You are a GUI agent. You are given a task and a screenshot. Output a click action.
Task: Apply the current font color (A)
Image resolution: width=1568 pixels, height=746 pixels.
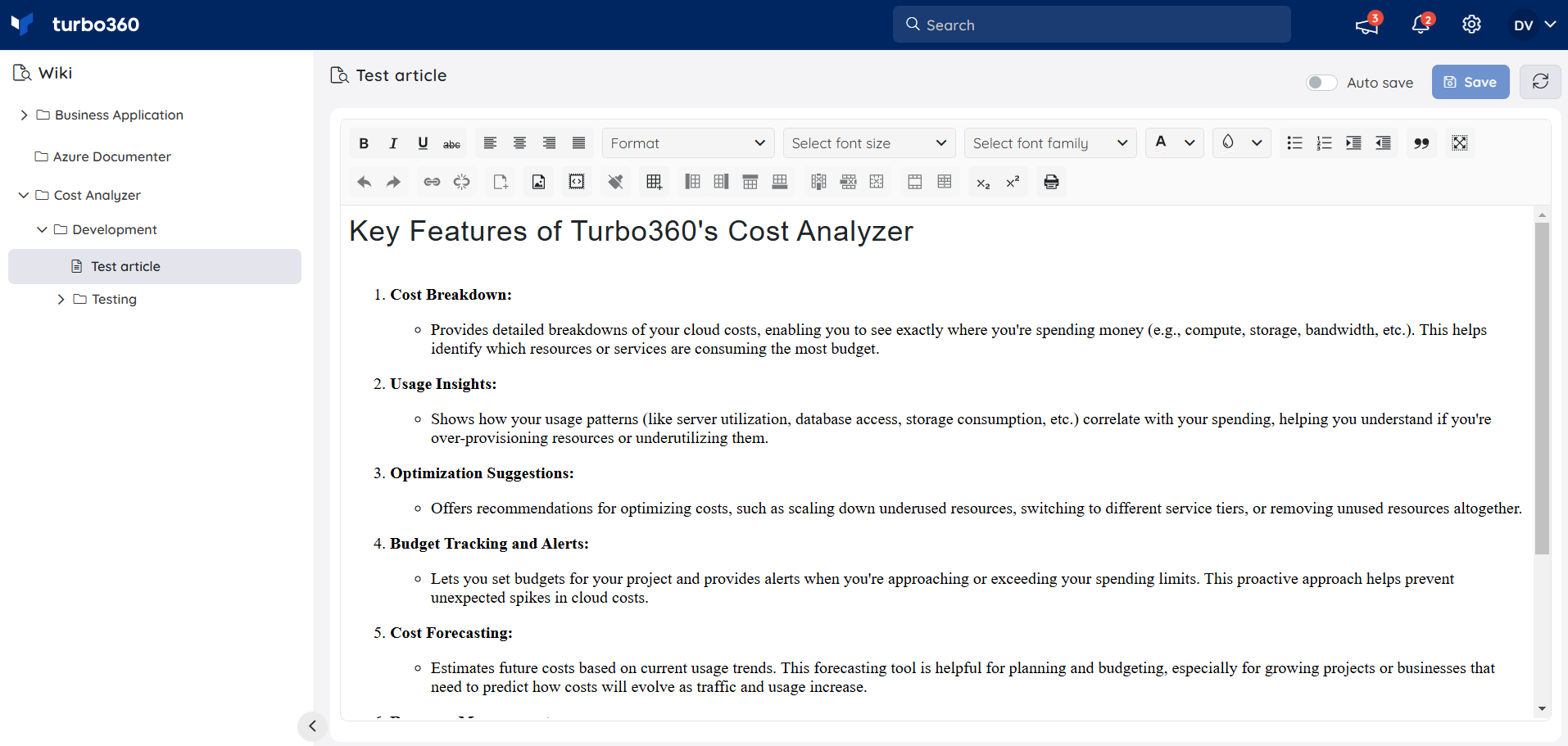coord(1161,142)
